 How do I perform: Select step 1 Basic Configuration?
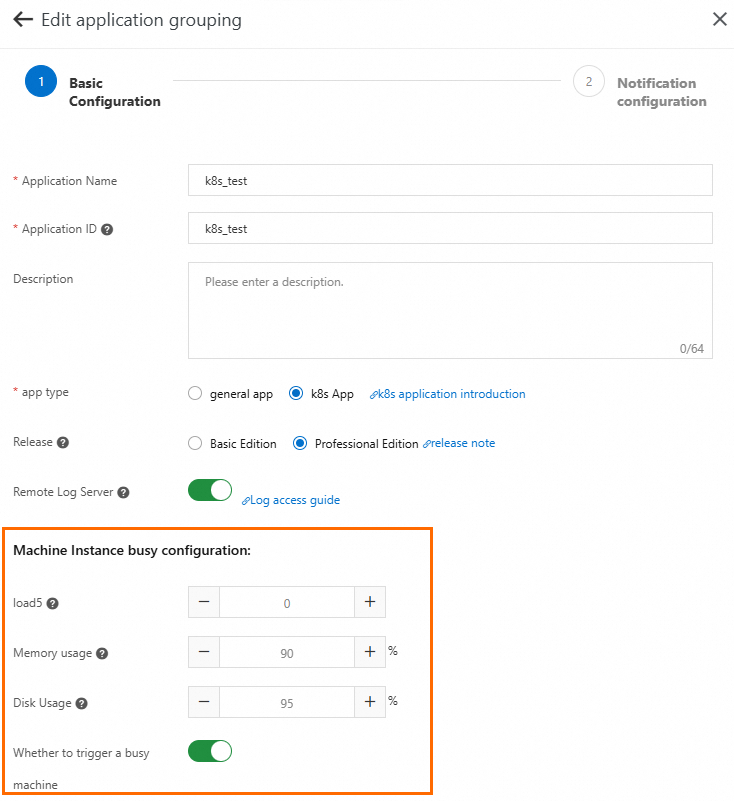point(41,81)
